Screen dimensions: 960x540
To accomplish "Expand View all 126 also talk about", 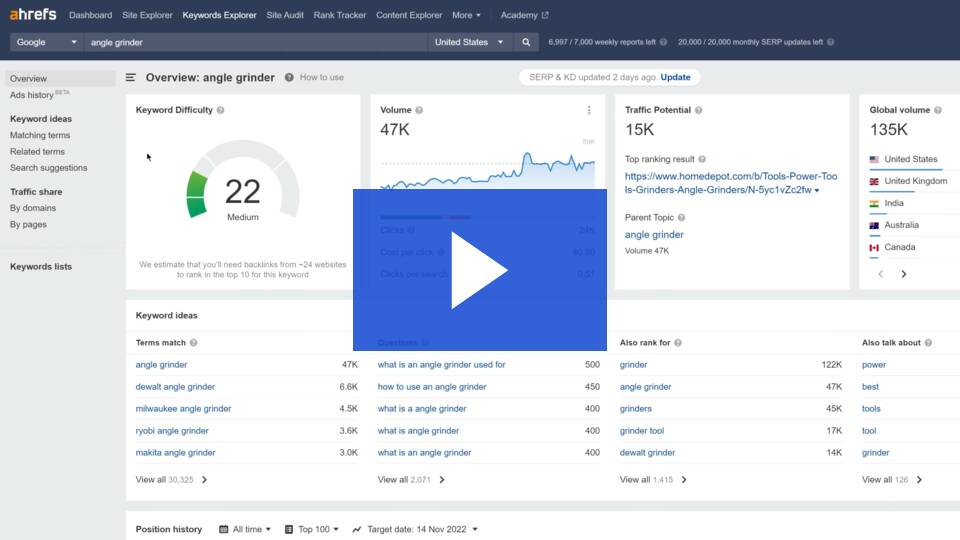I will click(892, 480).
